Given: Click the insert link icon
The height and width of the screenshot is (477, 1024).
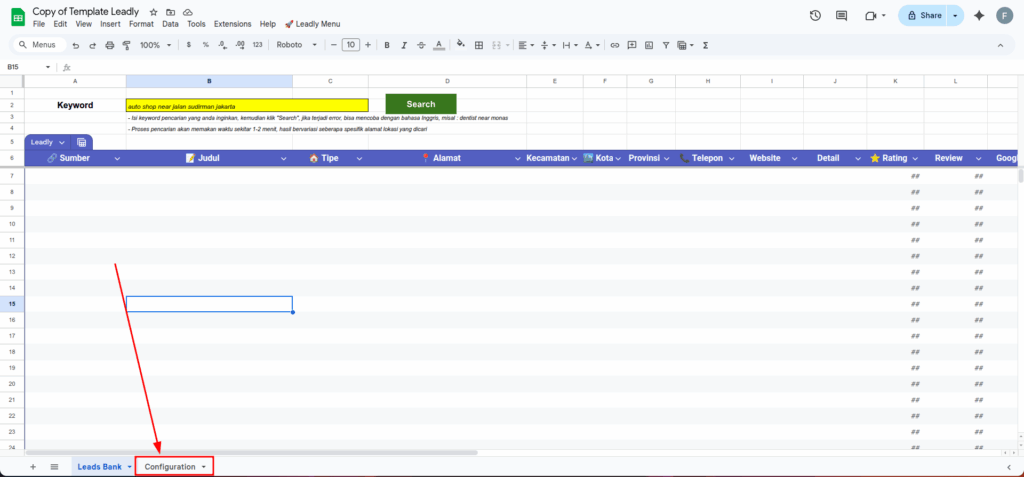Looking at the screenshot, I should pyautogui.click(x=615, y=45).
